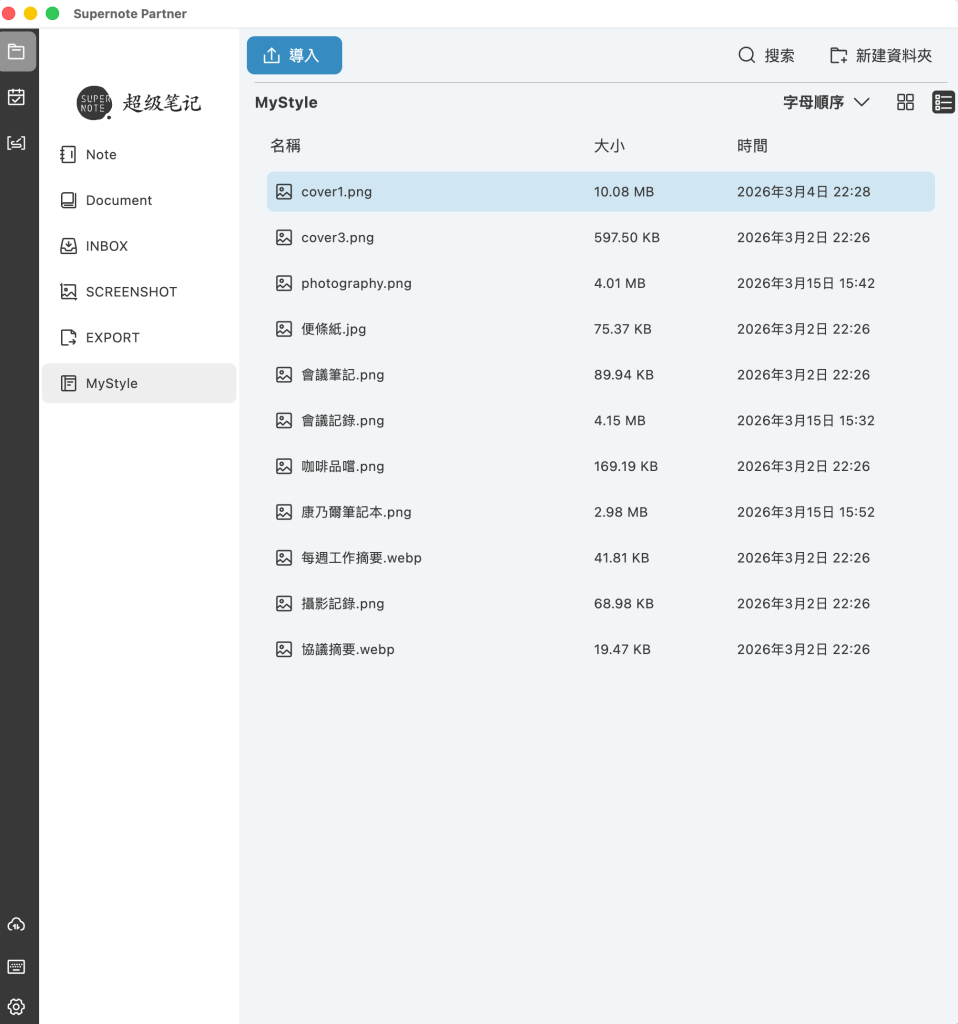Click image icon of 會議記錄.png
Viewport: 958px width, 1024px height.
pos(283,421)
